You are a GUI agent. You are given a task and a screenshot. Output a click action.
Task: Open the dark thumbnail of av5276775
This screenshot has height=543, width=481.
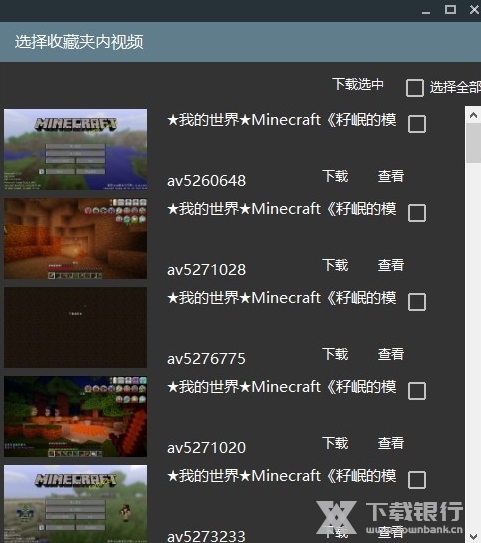[x=75, y=327]
